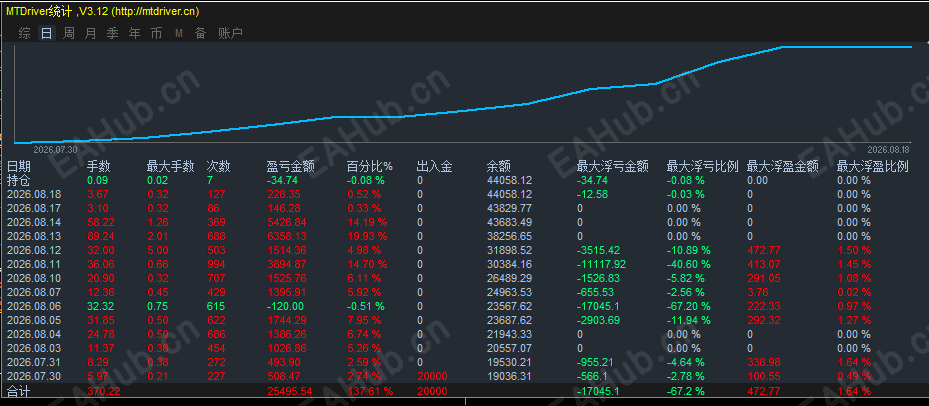Viewport: 929px width, 406px height.
Task: Click the 手数 column header
Action: click(99, 167)
